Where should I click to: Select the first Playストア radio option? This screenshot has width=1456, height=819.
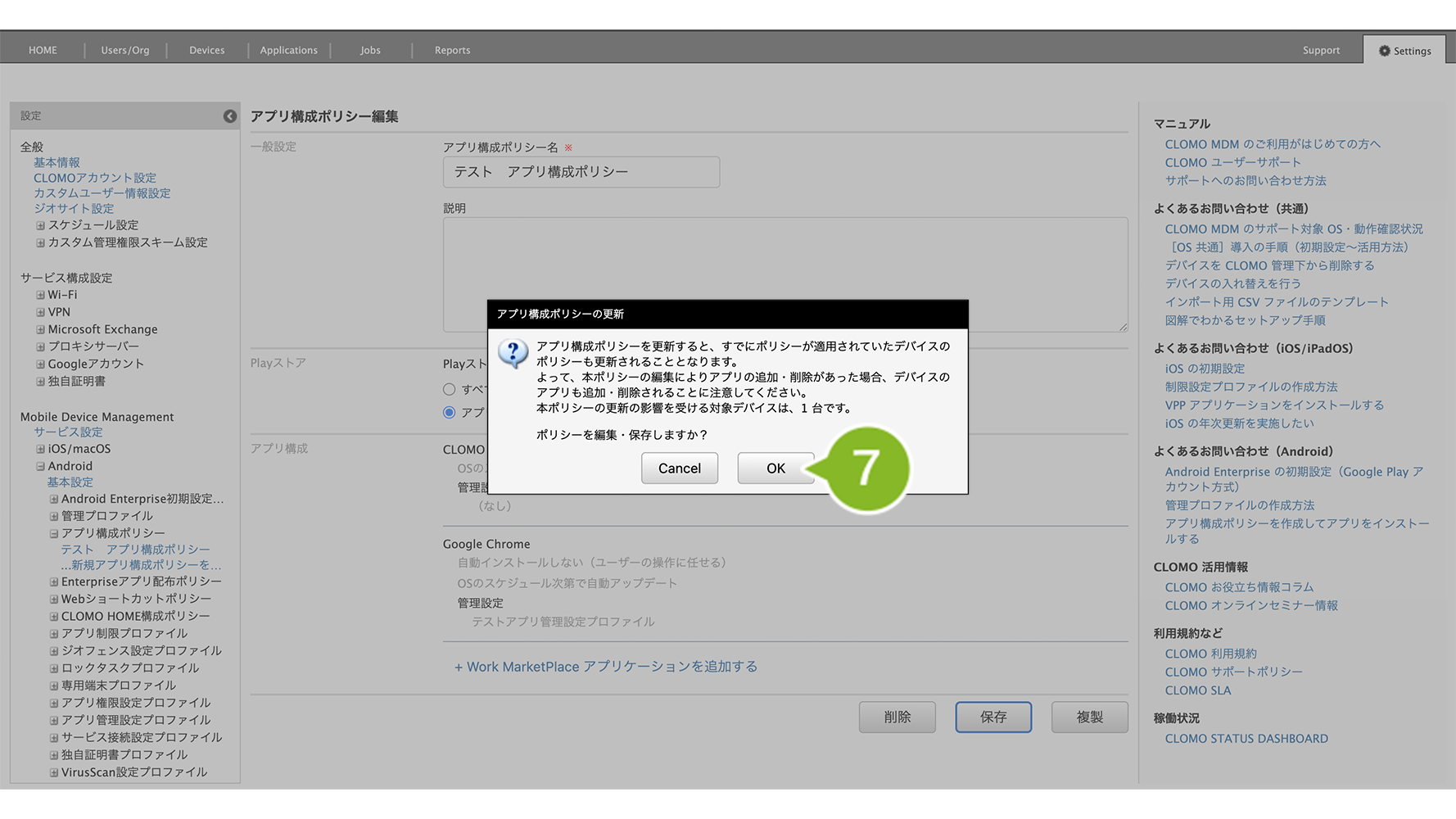click(x=449, y=390)
